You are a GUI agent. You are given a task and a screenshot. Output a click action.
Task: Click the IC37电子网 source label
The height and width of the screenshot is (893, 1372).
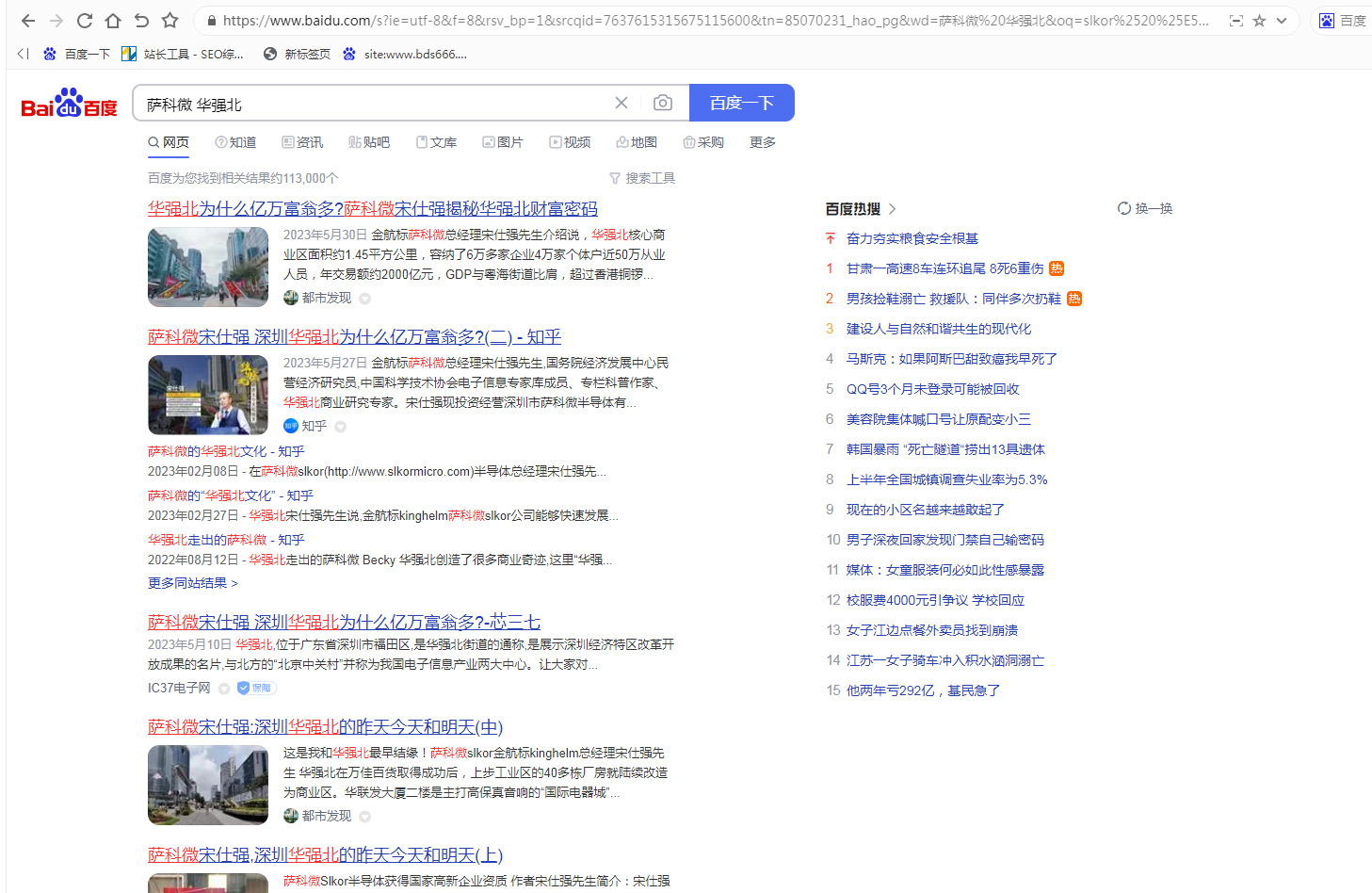[x=179, y=688]
